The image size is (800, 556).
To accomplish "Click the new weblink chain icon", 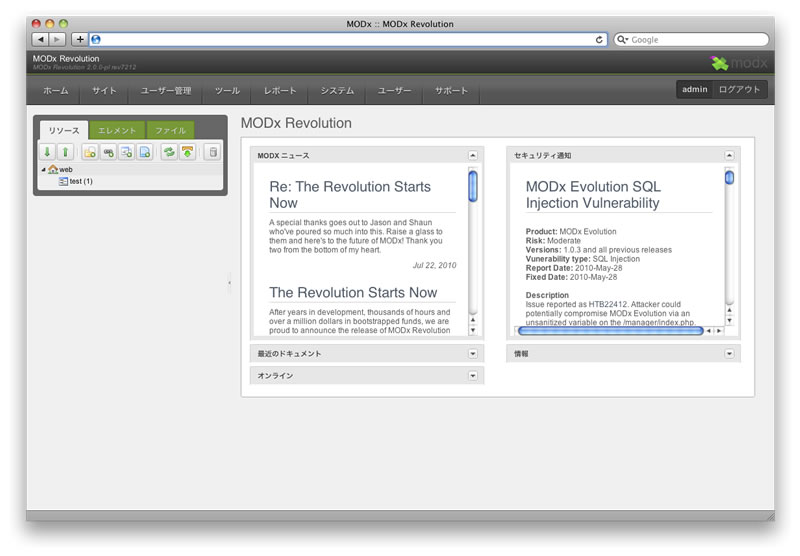I will pos(108,152).
